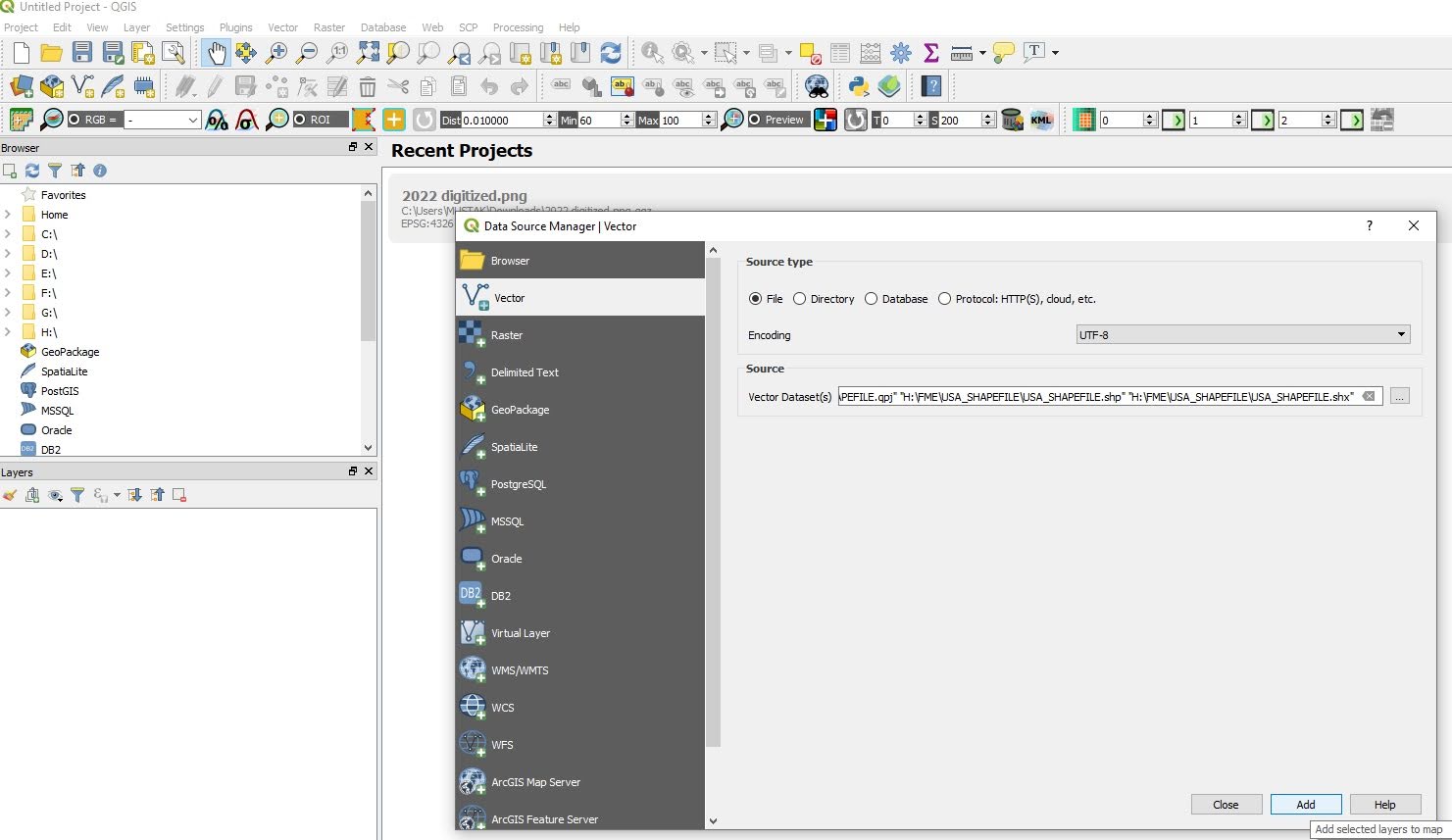The height and width of the screenshot is (840, 1452).
Task: Click the Vector Dataset(s) path field
Action: 1098,397
